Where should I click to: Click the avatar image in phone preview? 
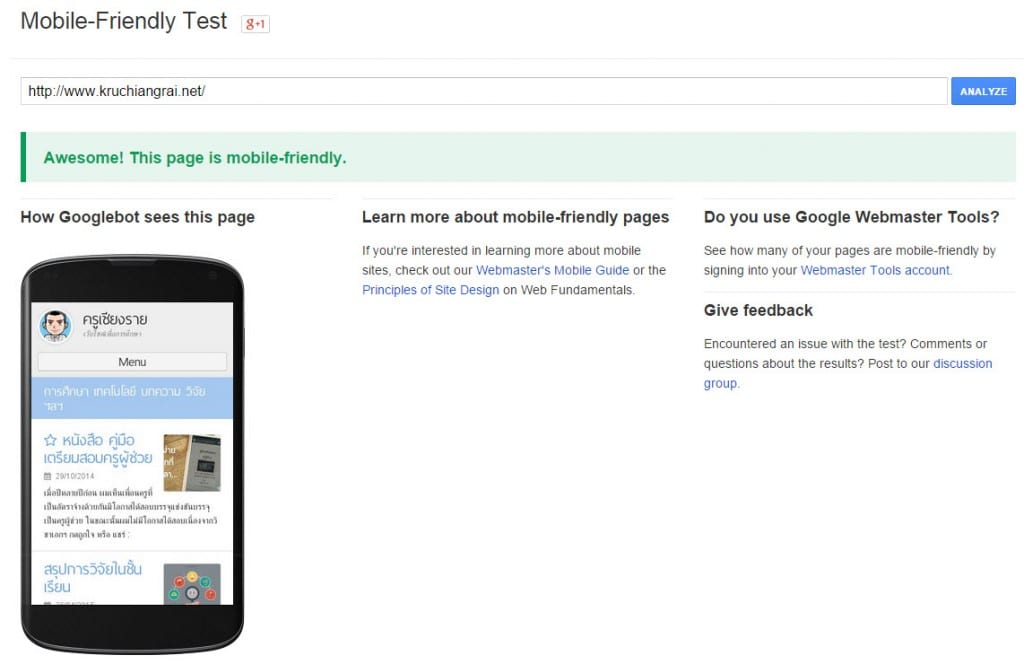[56, 326]
